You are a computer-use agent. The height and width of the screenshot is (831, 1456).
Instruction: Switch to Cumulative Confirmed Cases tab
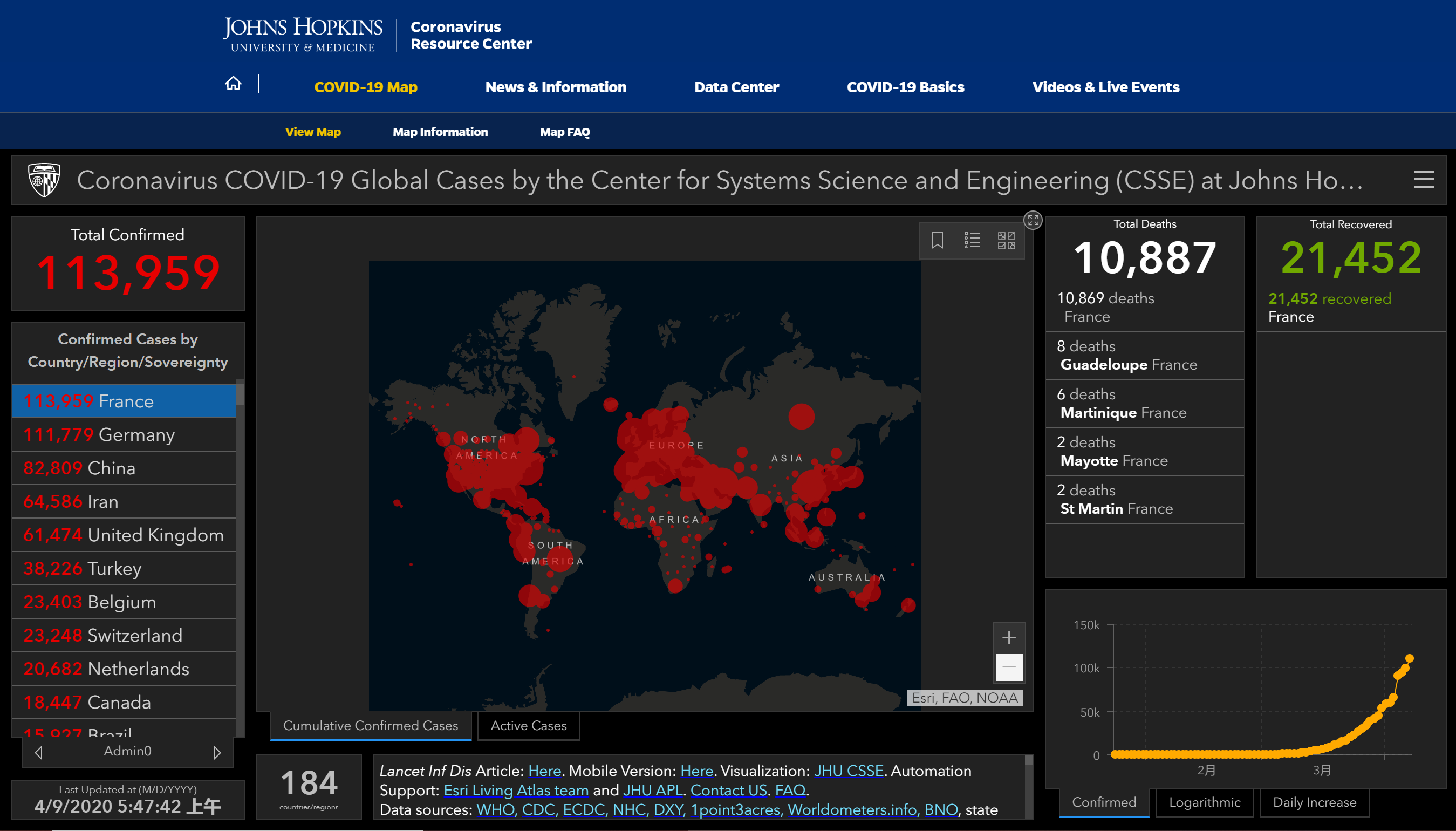coord(370,725)
